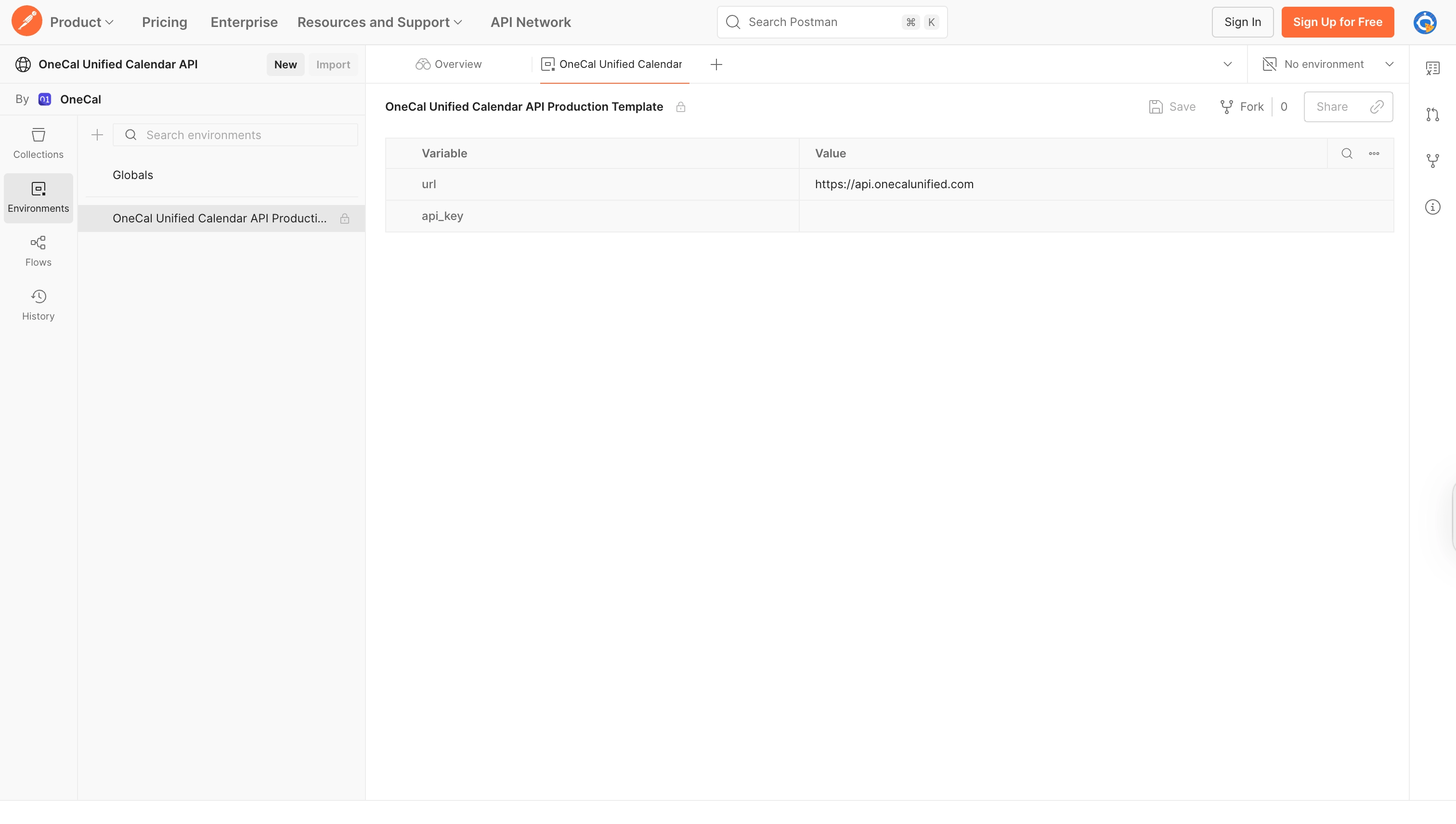Select the Globals environment
This screenshot has width=1456, height=824.
click(132, 175)
